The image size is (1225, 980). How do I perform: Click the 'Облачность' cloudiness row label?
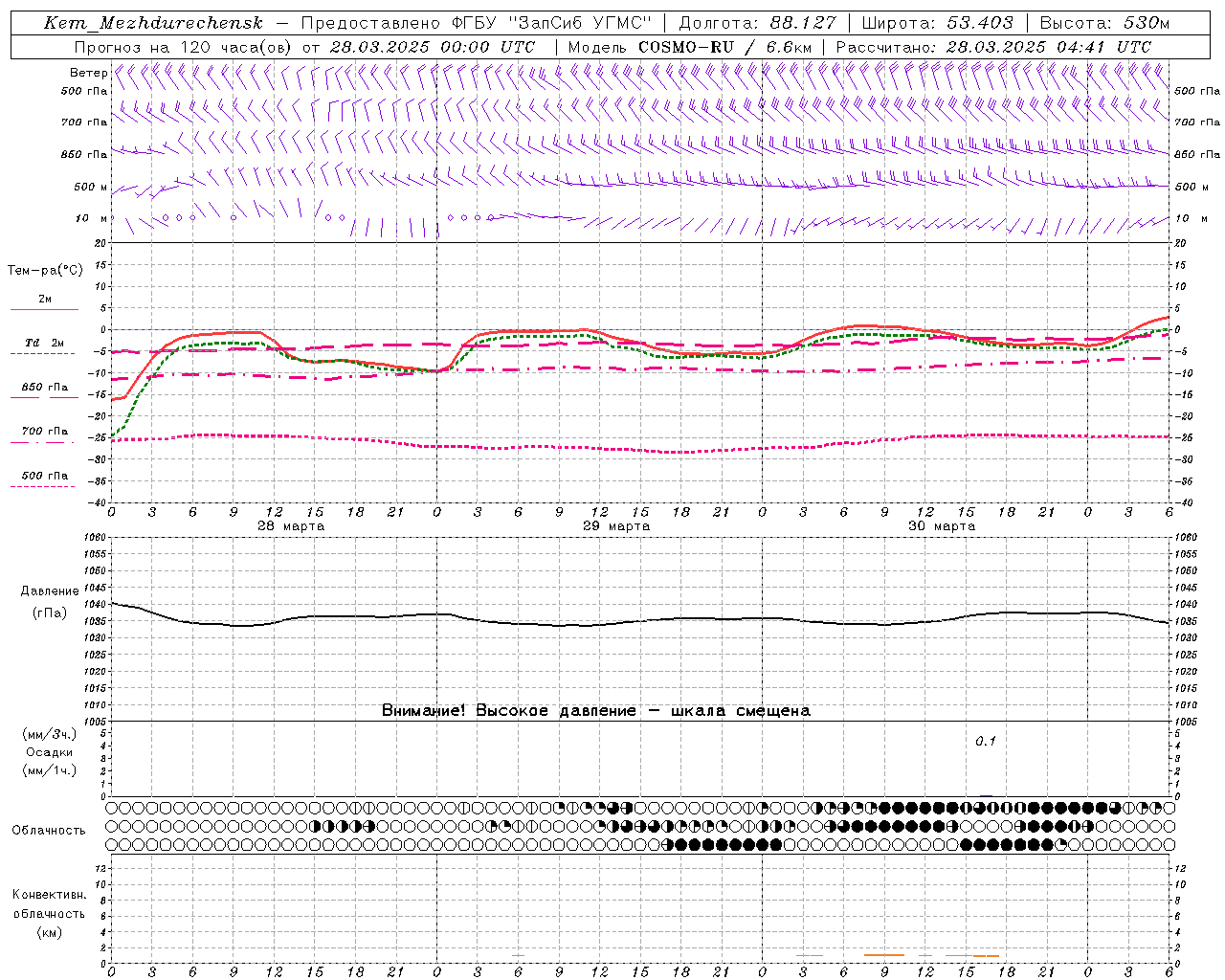(x=49, y=831)
